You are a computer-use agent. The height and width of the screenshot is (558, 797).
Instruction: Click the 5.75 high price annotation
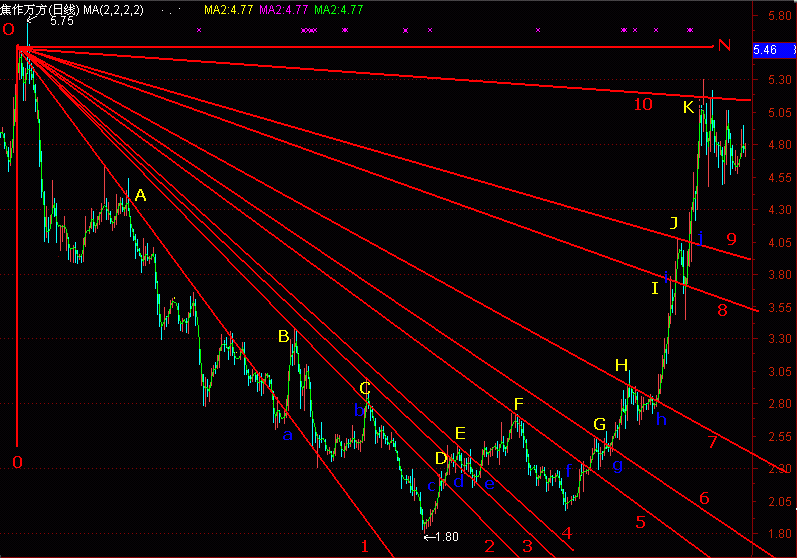click(62, 21)
